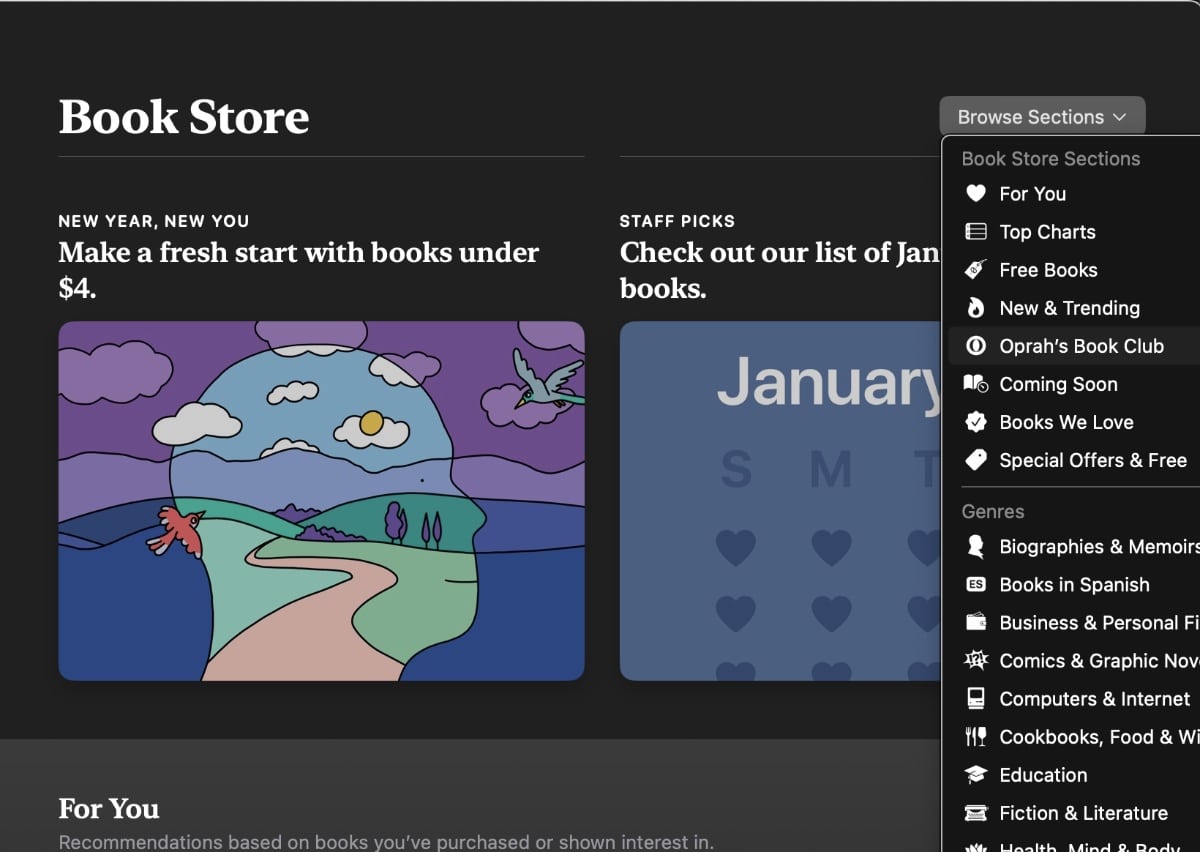Viewport: 1200px width, 852px height.
Task: Click the Books We Love badge icon
Action: point(975,422)
